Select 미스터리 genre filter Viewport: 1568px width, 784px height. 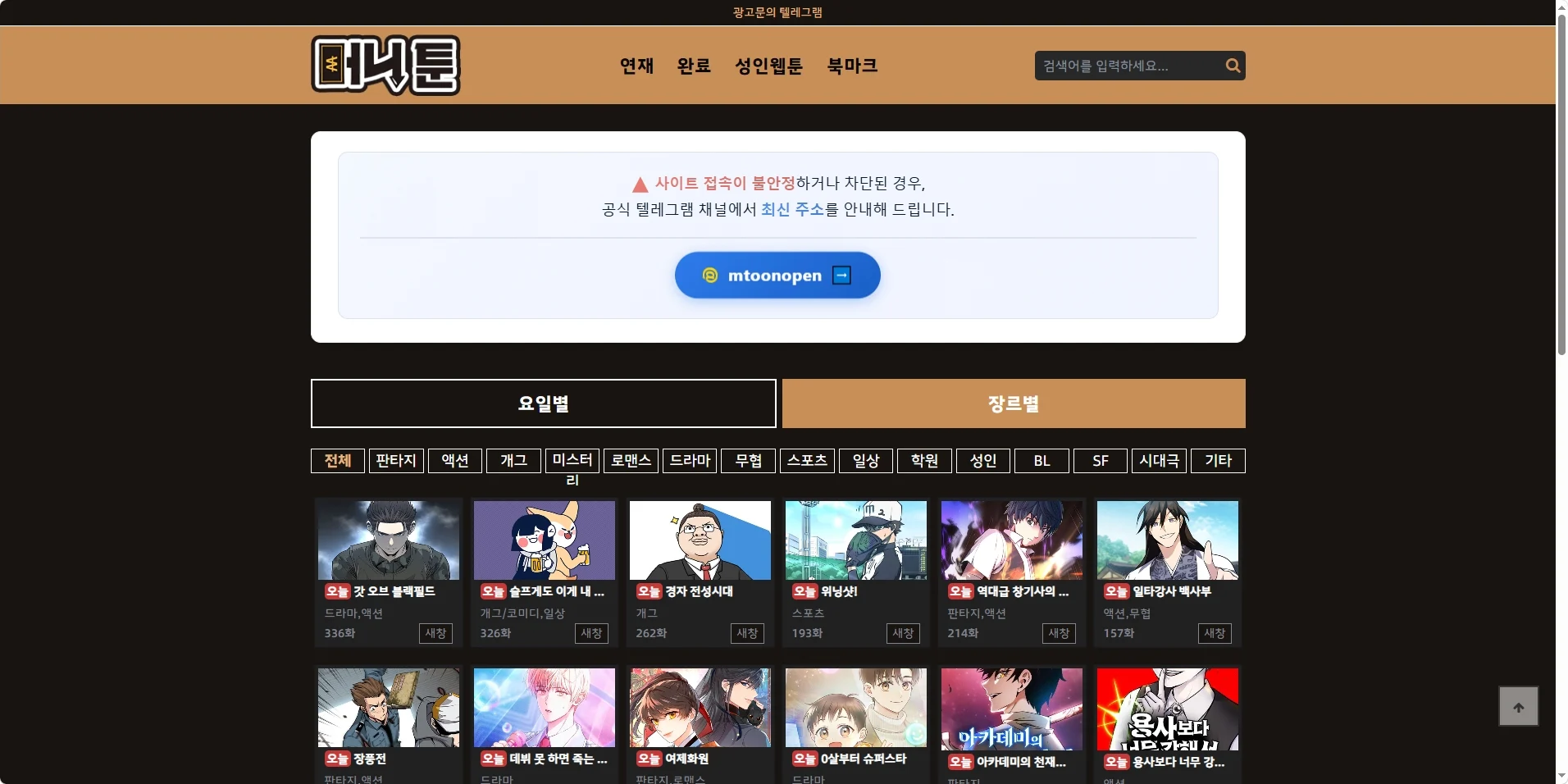tap(572, 461)
